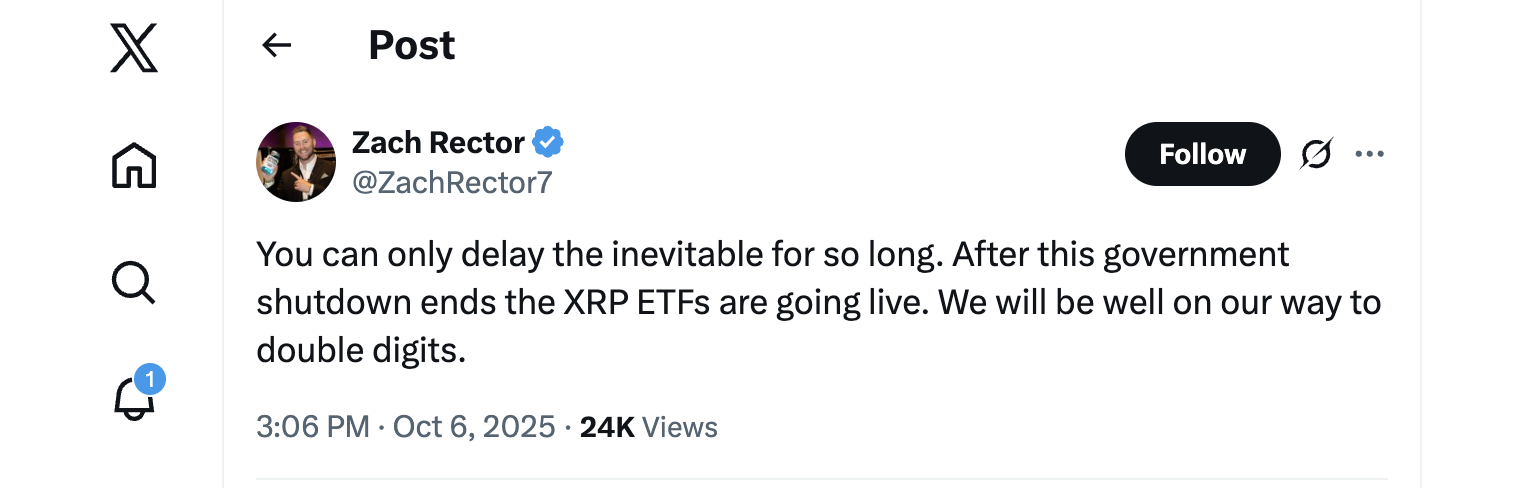Click the Oct 6, 2025 date
This screenshot has height=488, width=1526.
point(474,427)
